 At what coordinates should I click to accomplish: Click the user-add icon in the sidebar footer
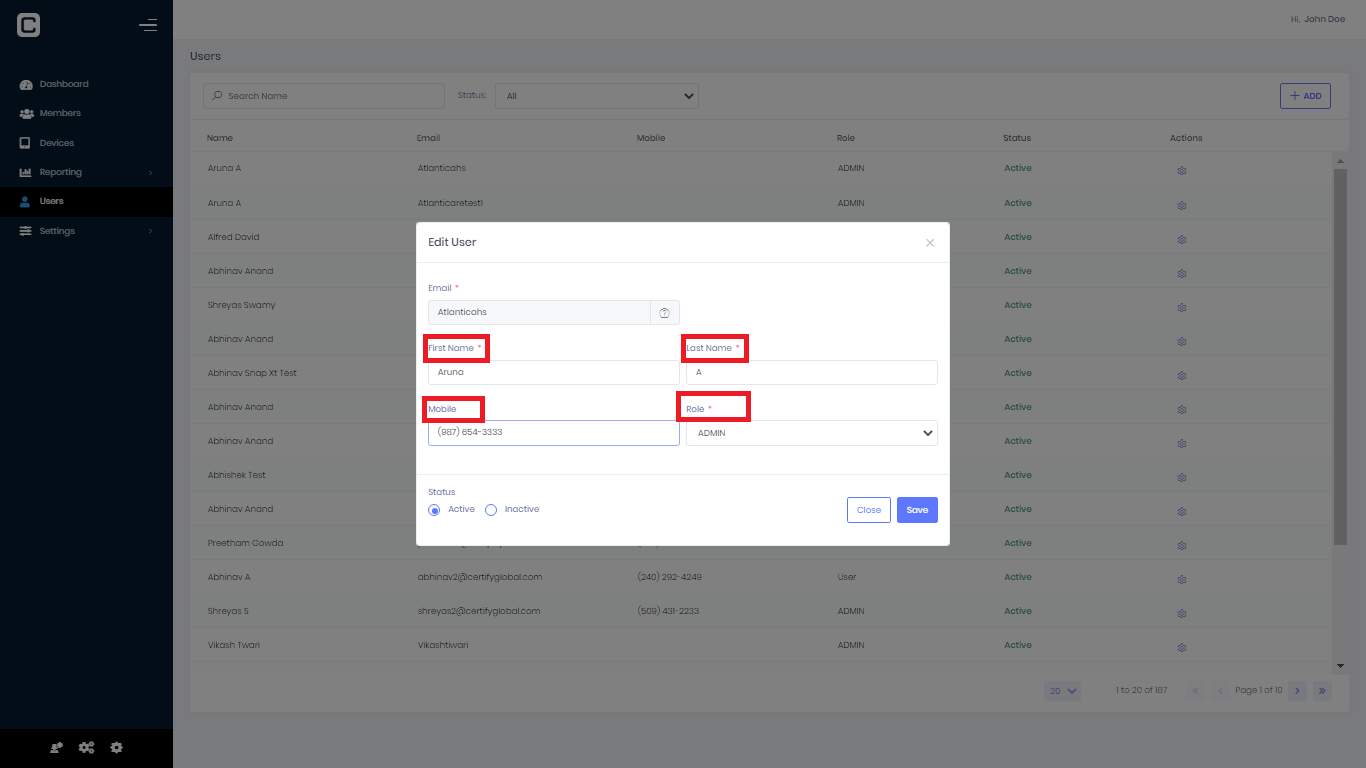click(x=56, y=747)
